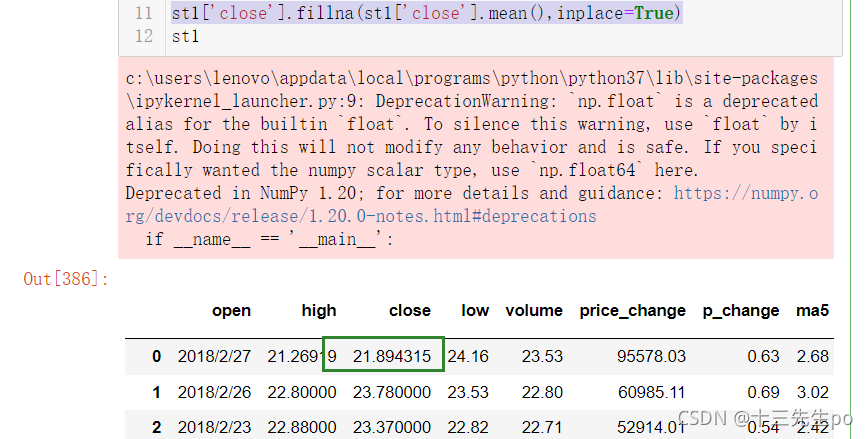Select the 'p_change' column header

pyautogui.click(x=741, y=311)
